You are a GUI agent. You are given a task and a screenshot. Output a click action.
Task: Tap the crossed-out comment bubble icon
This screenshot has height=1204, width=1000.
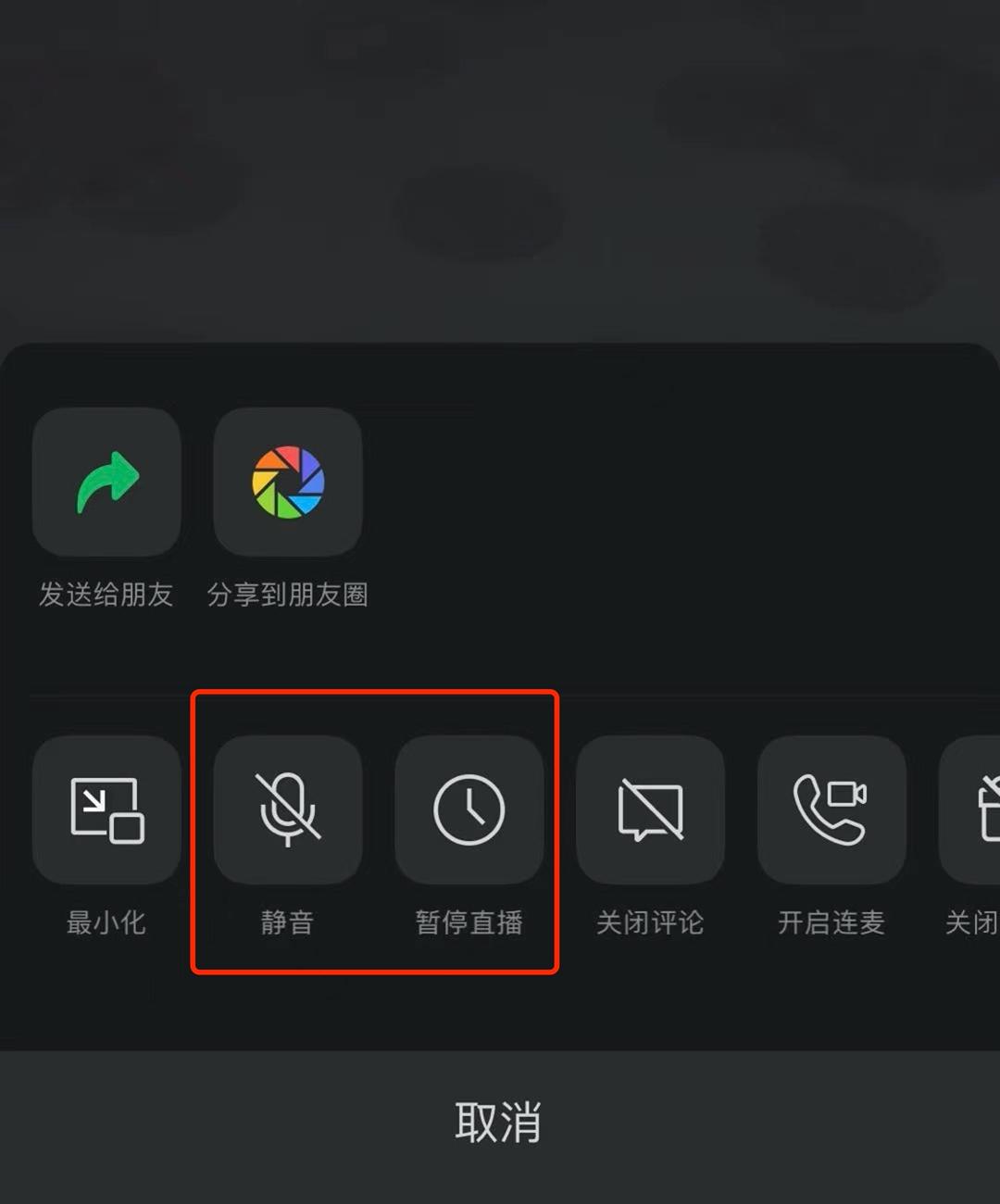[651, 810]
